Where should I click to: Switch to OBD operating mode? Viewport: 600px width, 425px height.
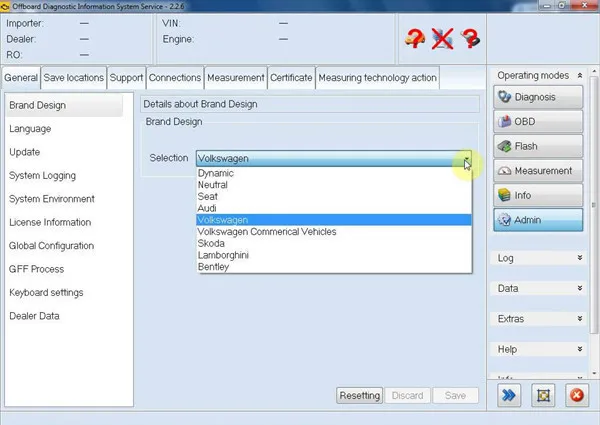click(x=538, y=122)
